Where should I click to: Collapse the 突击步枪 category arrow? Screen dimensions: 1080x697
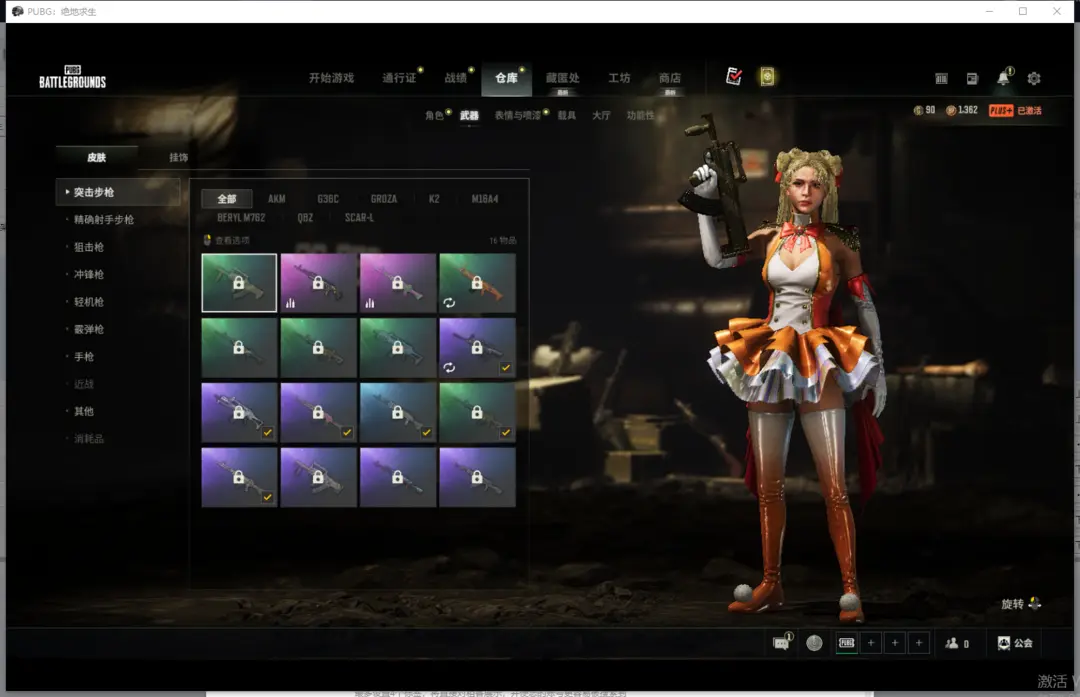[x=67, y=191]
